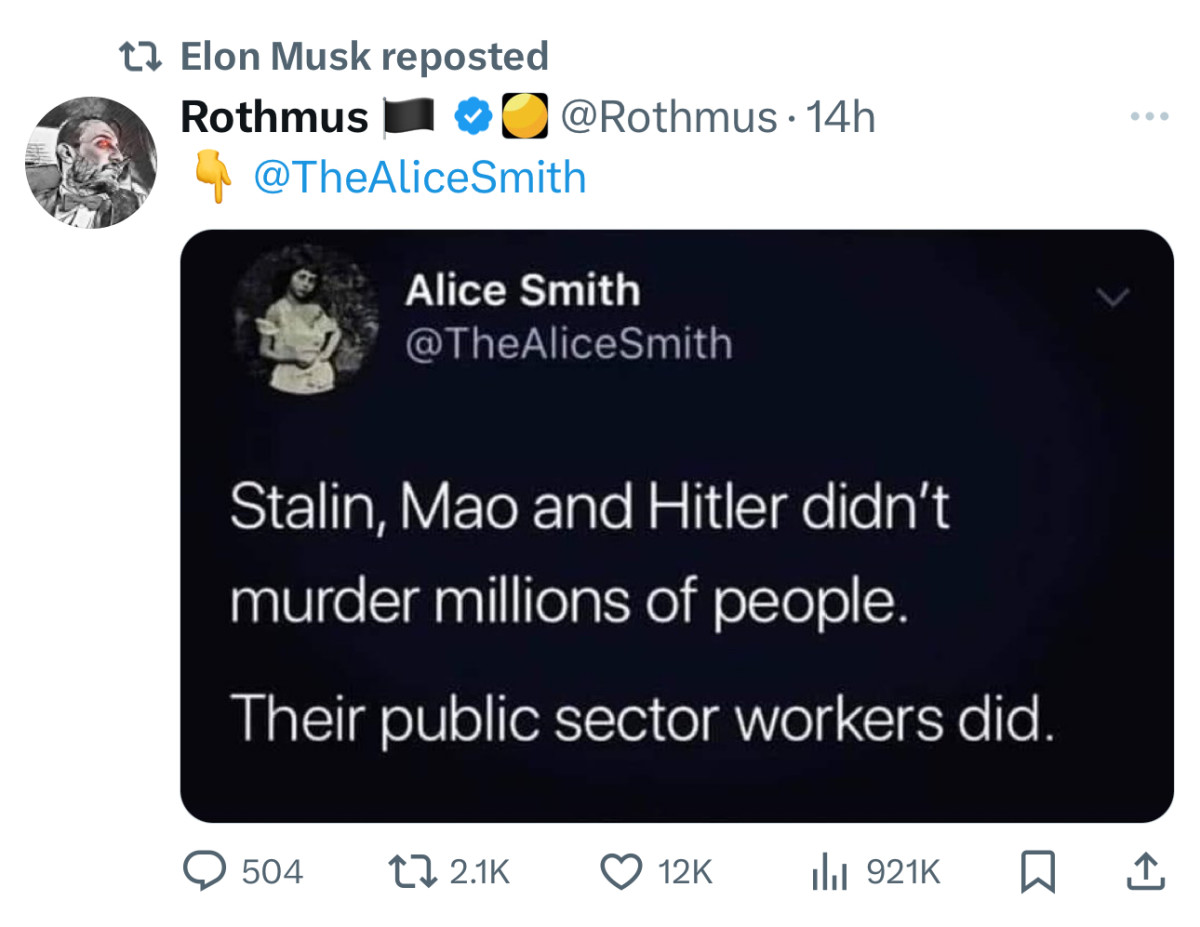Click the repost icon beside Elon Musk reposted
Screen dimensions: 1200x927
tap(140, 57)
